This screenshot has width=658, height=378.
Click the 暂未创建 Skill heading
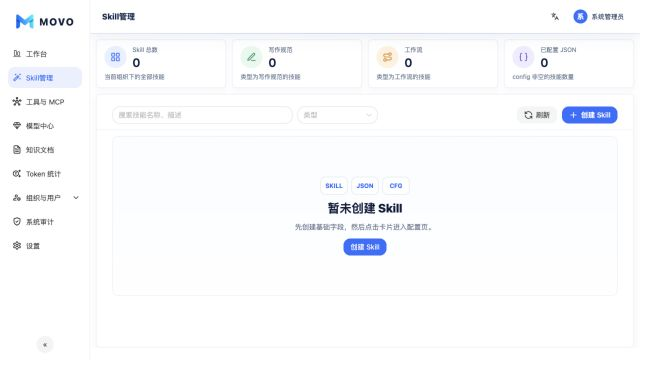pos(365,208)
